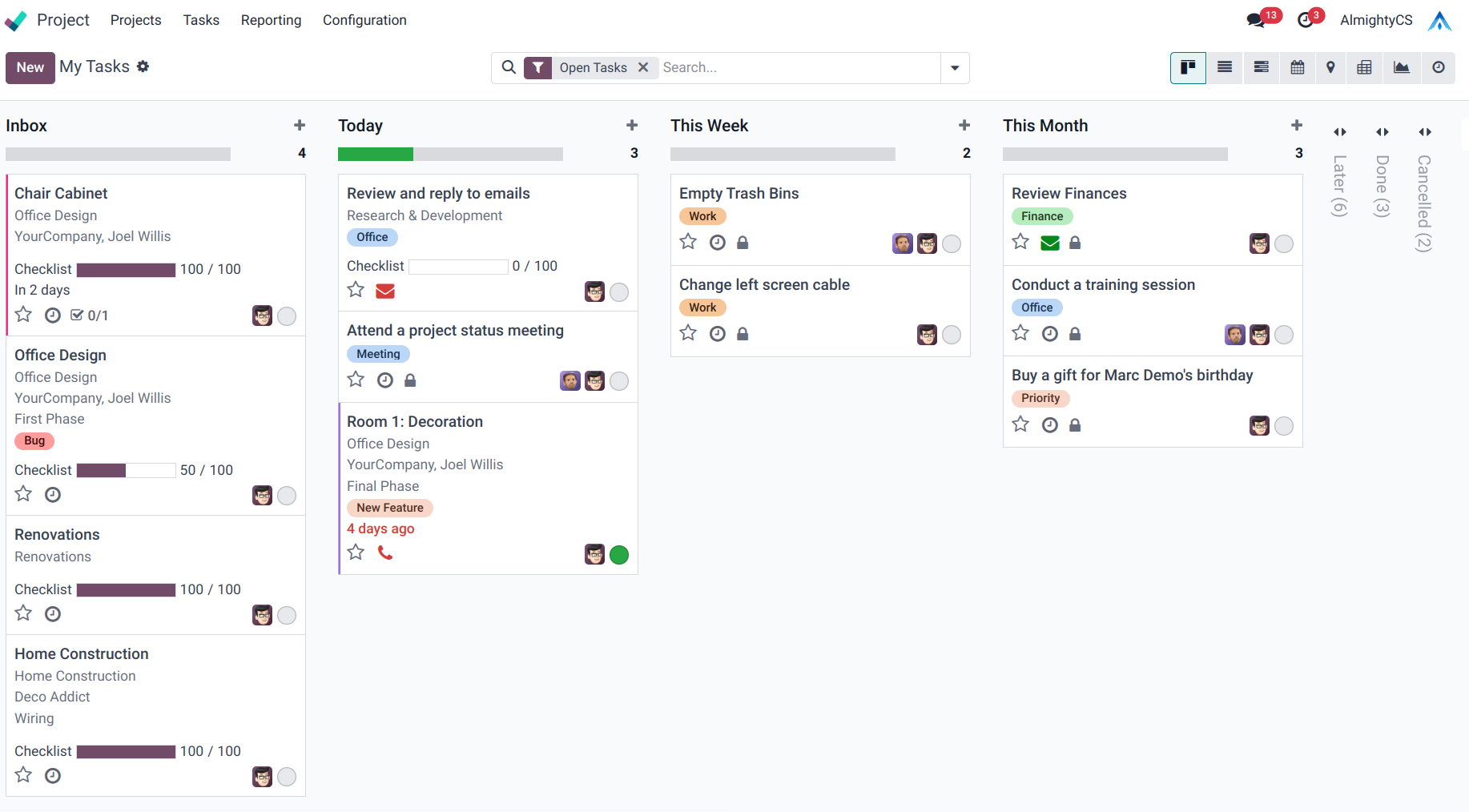Toggle priority star on Review Finances

(1020, 242)
